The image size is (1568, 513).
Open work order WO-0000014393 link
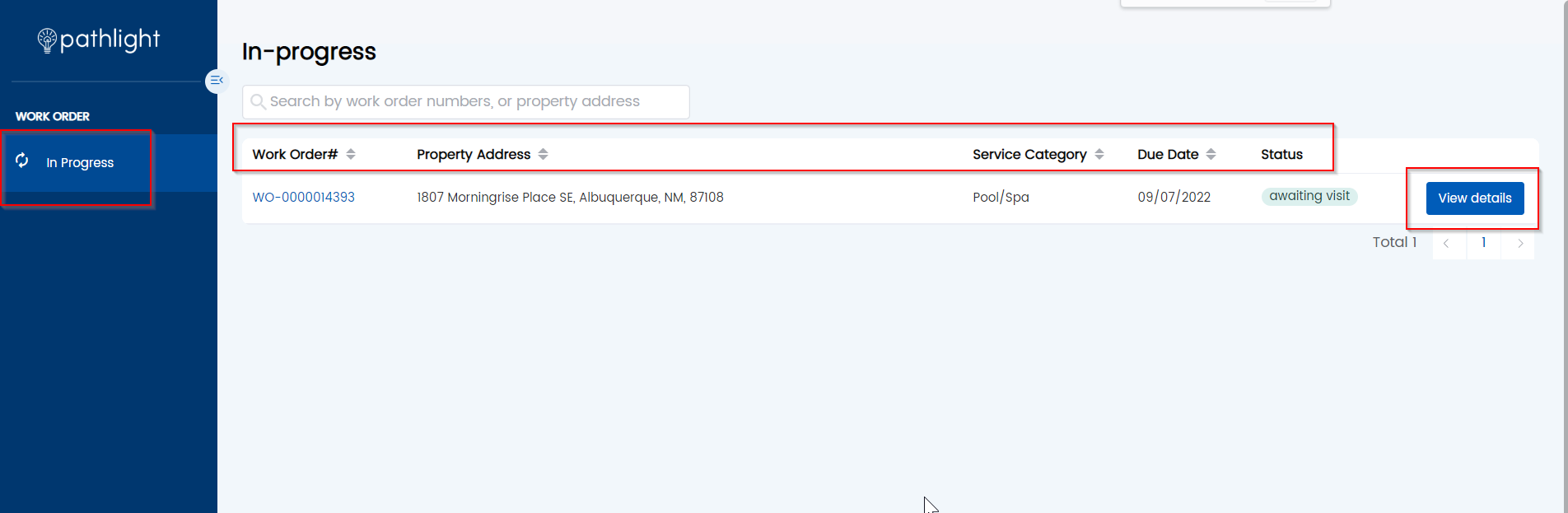point(303,198)
